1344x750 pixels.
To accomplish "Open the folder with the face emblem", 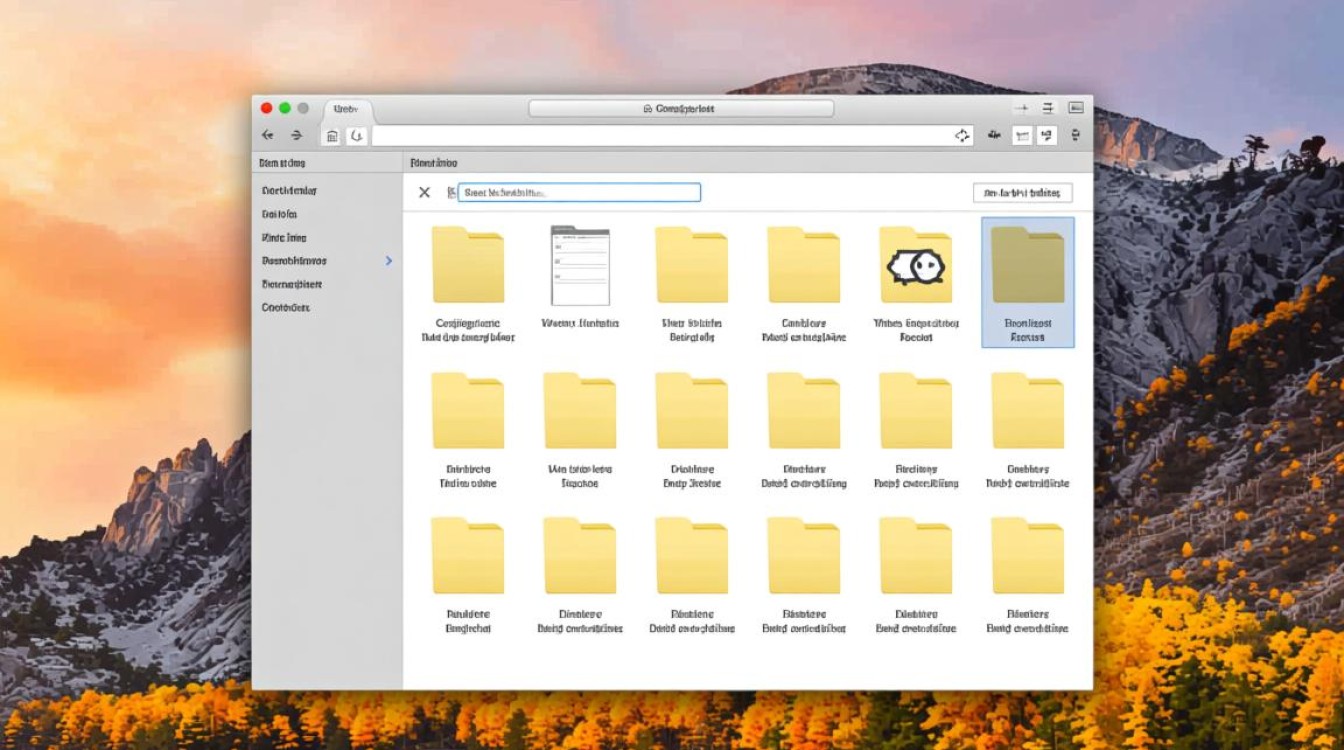I will point(915,266).
